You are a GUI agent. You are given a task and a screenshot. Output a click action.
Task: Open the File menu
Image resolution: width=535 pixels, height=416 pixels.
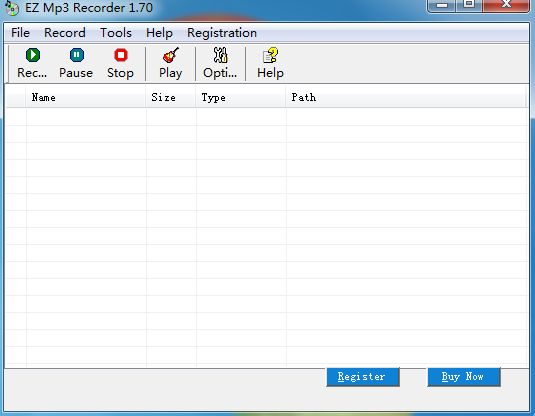point(20,33)
